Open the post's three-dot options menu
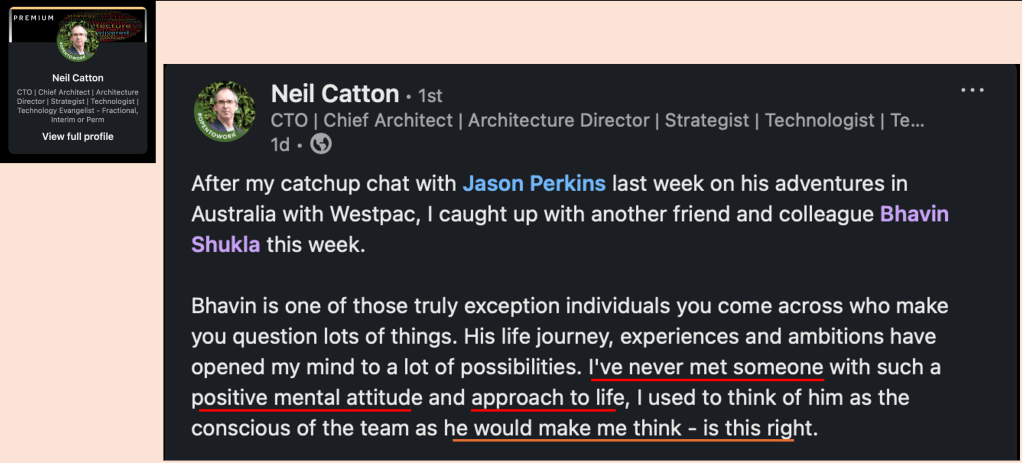This screenshot has width=1022, height=463. pos(972,90)
